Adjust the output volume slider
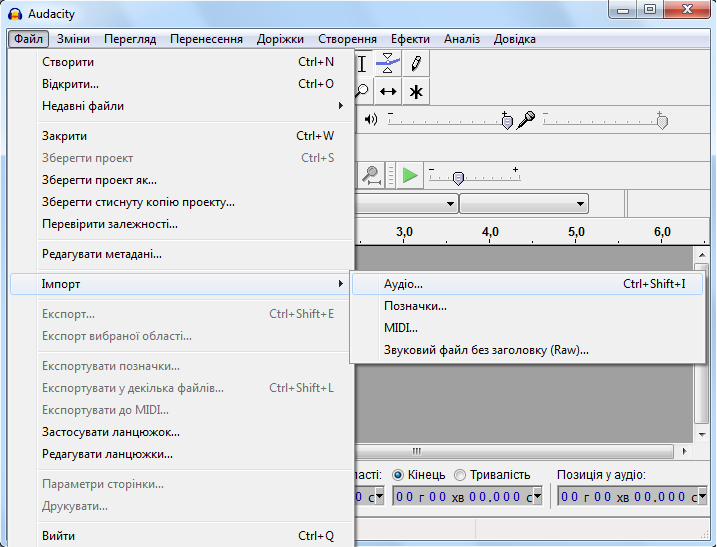717x547 pixels. coord(450,121)
